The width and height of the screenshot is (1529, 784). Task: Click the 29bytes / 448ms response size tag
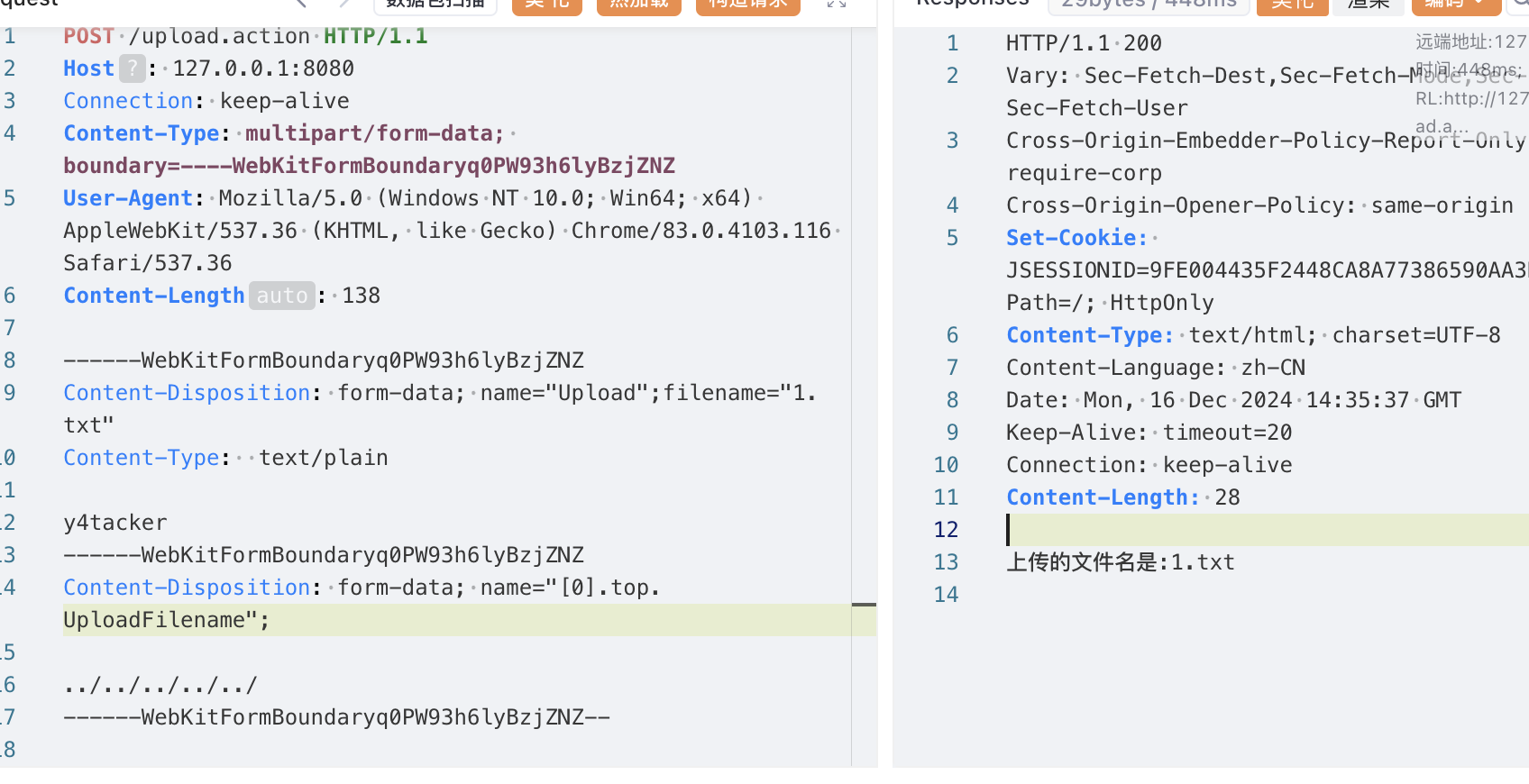point(1149,5)
